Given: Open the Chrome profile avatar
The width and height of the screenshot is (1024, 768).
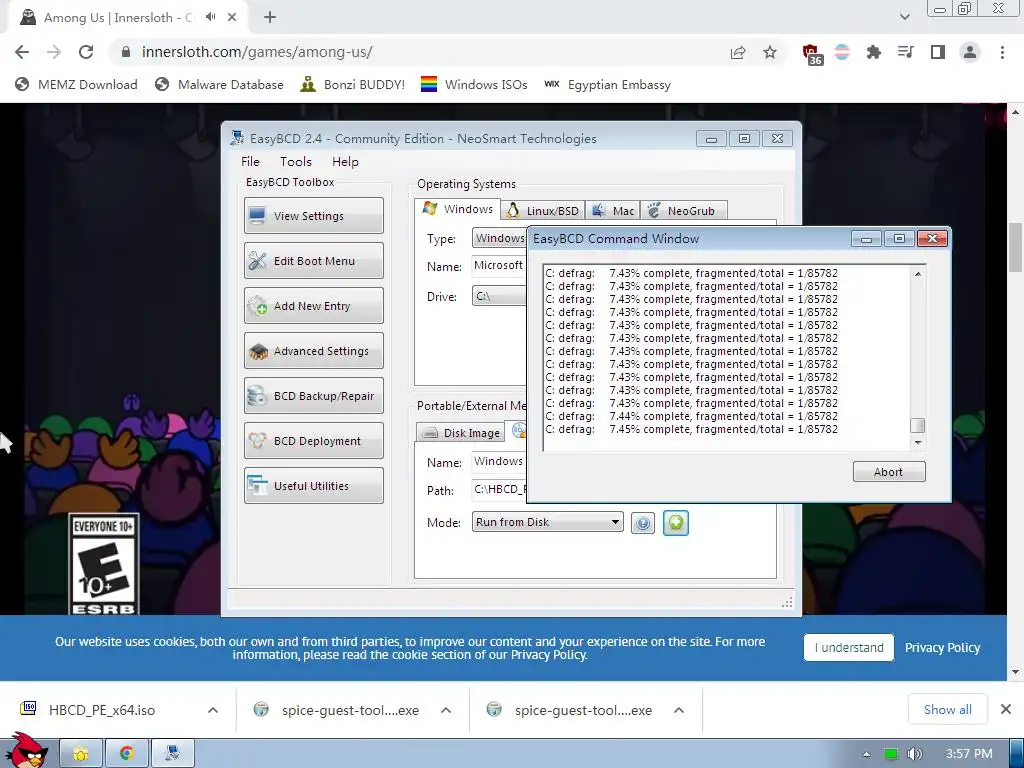Looking at the screenshot, I should pyautogui.click(x=970, y=52).
